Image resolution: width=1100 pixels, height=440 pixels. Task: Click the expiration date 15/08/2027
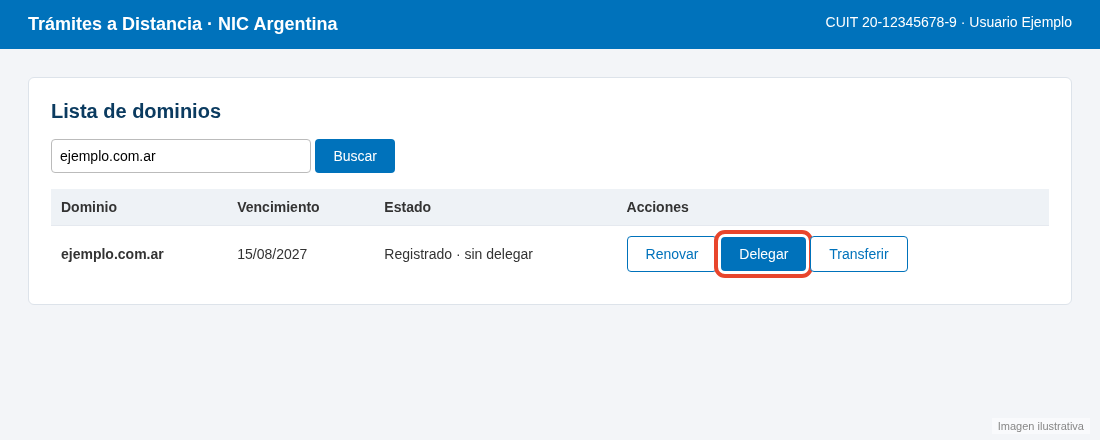[x=272, y=254]
